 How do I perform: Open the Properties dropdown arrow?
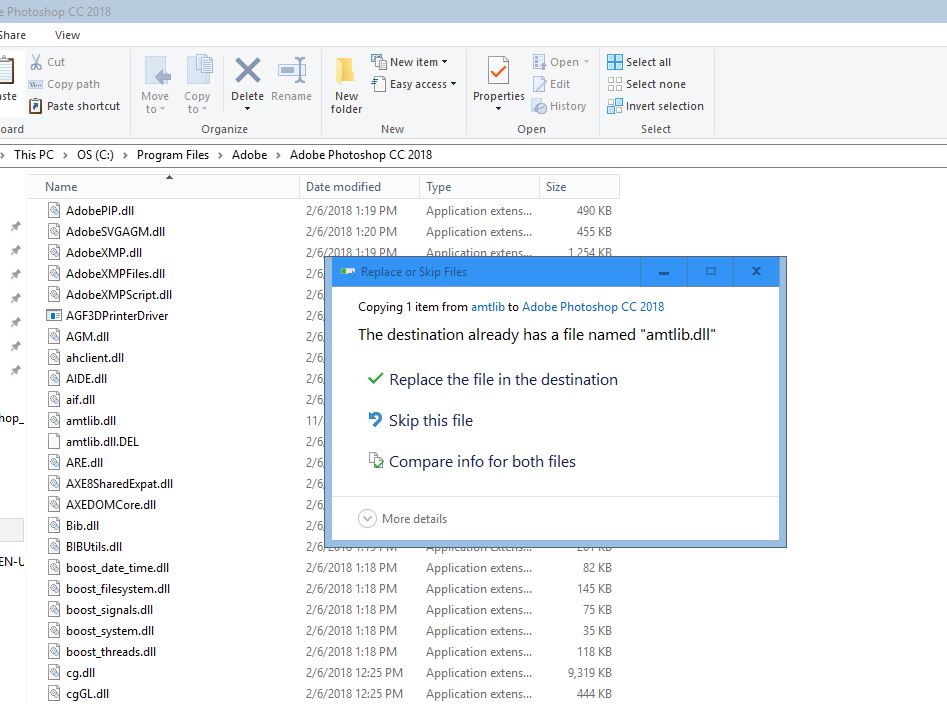pos(498,109)
